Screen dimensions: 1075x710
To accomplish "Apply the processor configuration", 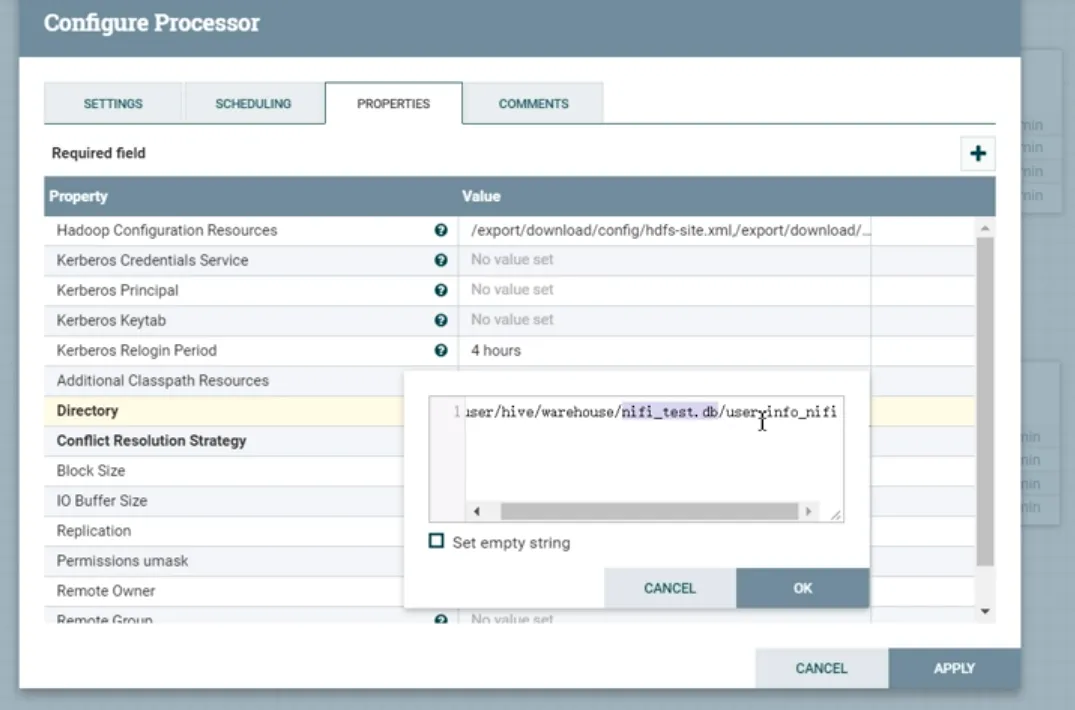I will click(x=954, y=668).
